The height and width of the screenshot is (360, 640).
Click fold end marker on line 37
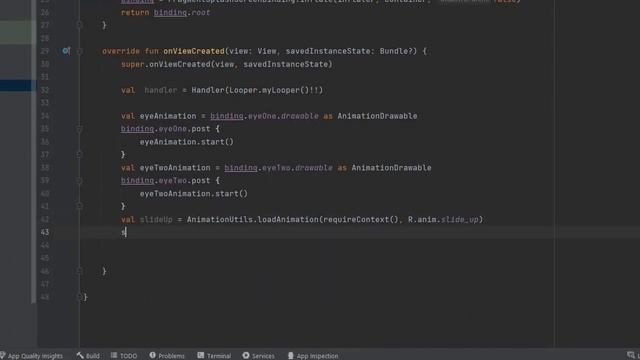(80, 155)
